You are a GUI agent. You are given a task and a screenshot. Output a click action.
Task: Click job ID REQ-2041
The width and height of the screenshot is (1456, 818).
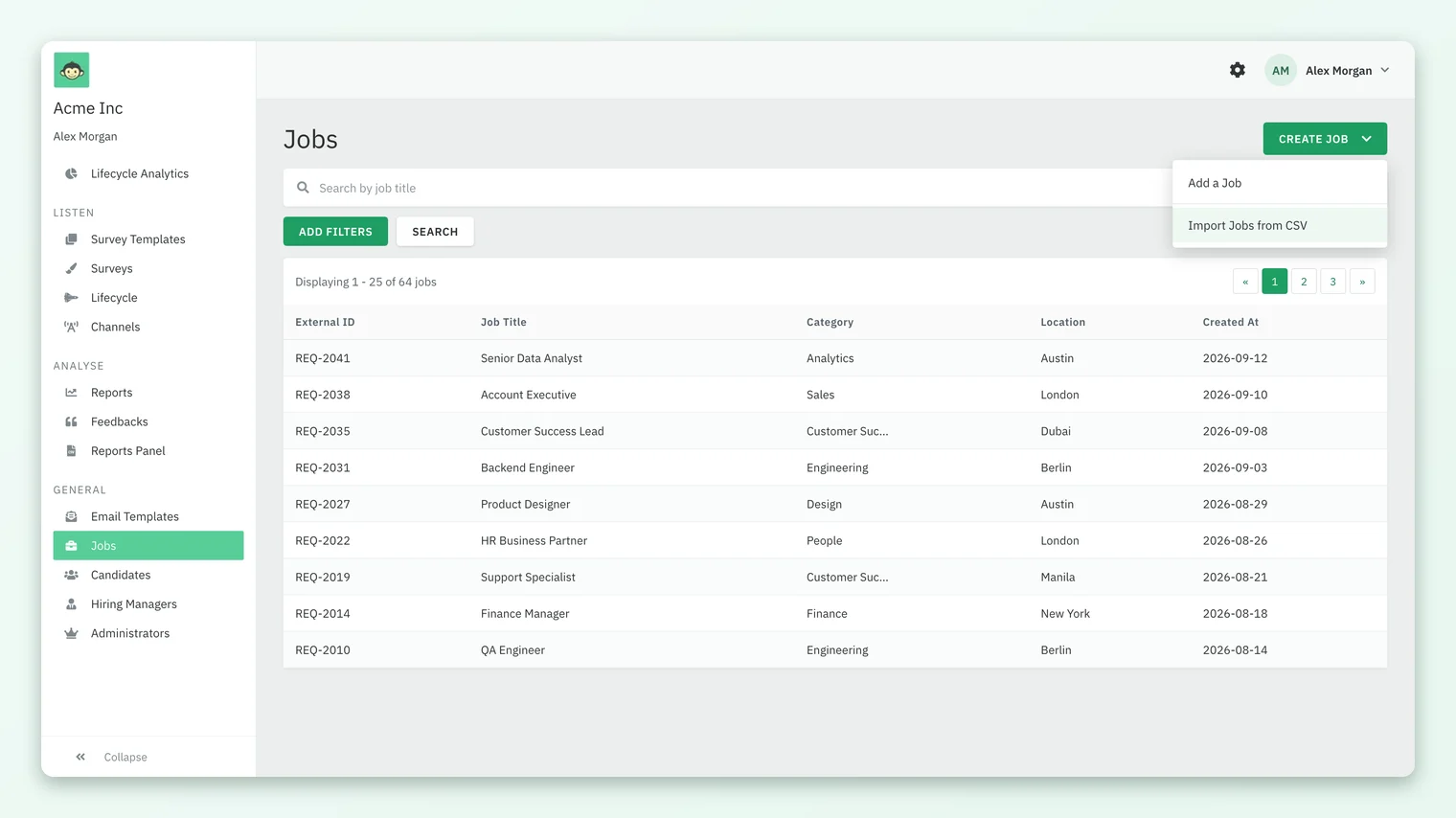(x=322, y=358)
